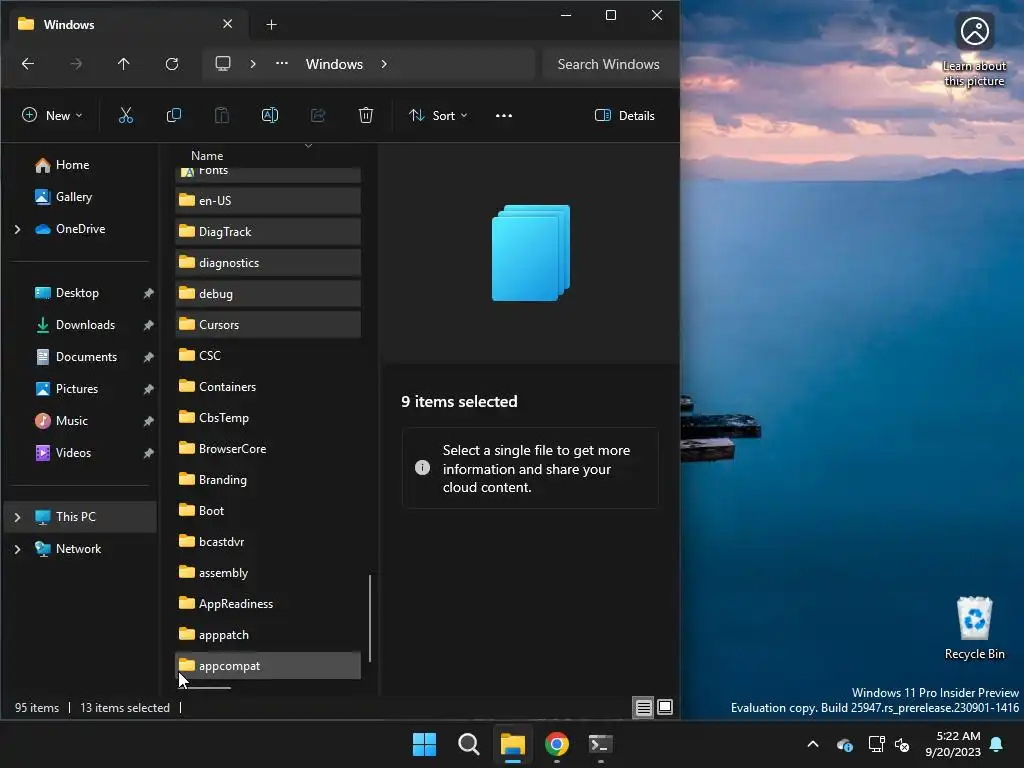Click the file list vertical scrollbar
Image resolution: width=1024 pixels, height=768 pixels.
(370, 618)
